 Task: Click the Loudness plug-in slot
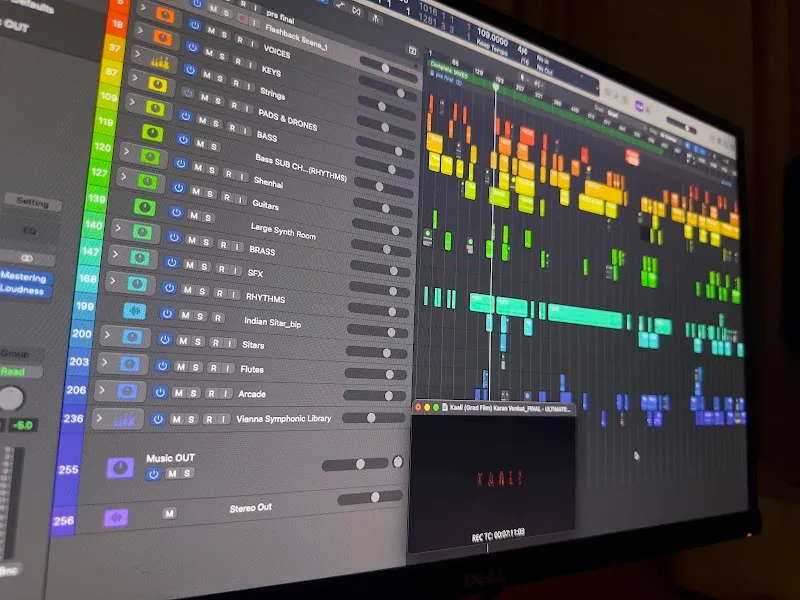[22, 289]
